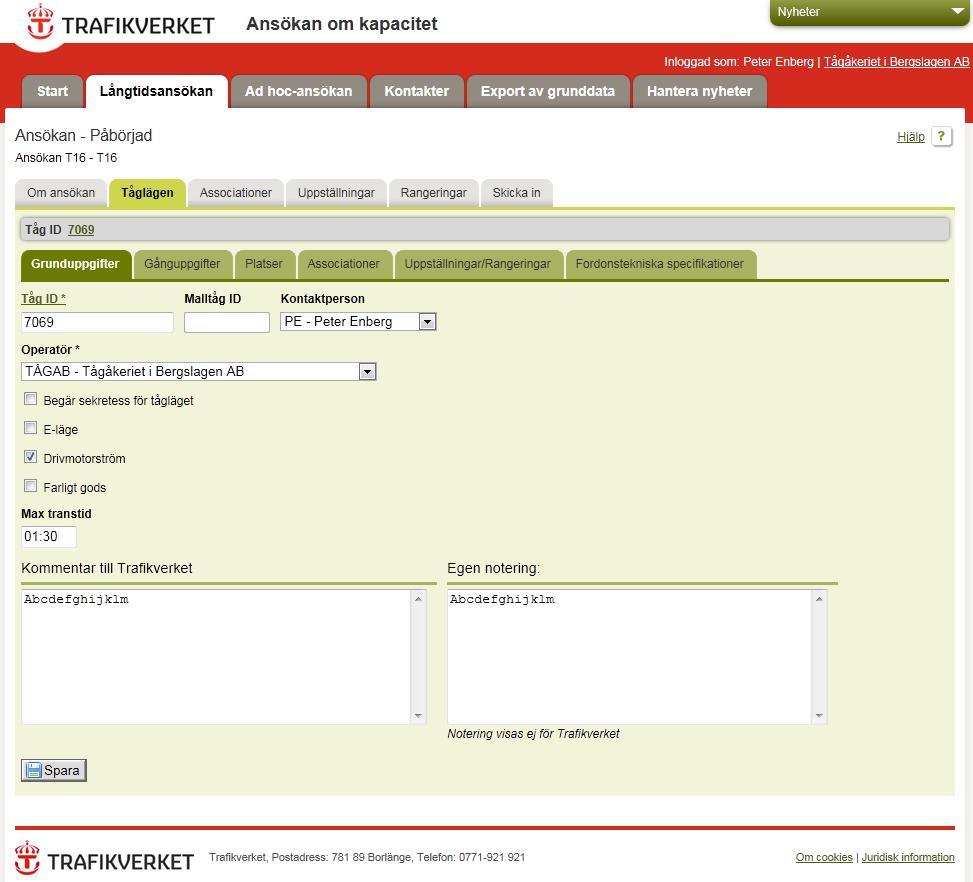Image resolution: width=973 pixels, height=882 pixels.
Task: Click the Max transtid time field
Action: tap(49, 536)
